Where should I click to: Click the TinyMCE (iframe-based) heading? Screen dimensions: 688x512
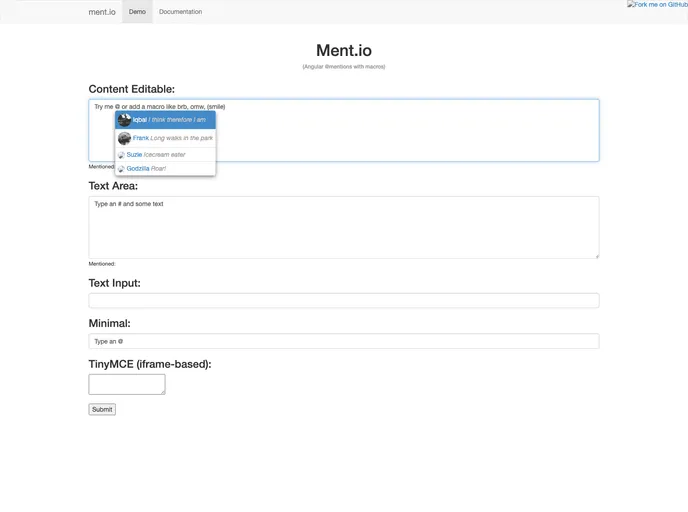pyautogui.click(x=150, y=364)
